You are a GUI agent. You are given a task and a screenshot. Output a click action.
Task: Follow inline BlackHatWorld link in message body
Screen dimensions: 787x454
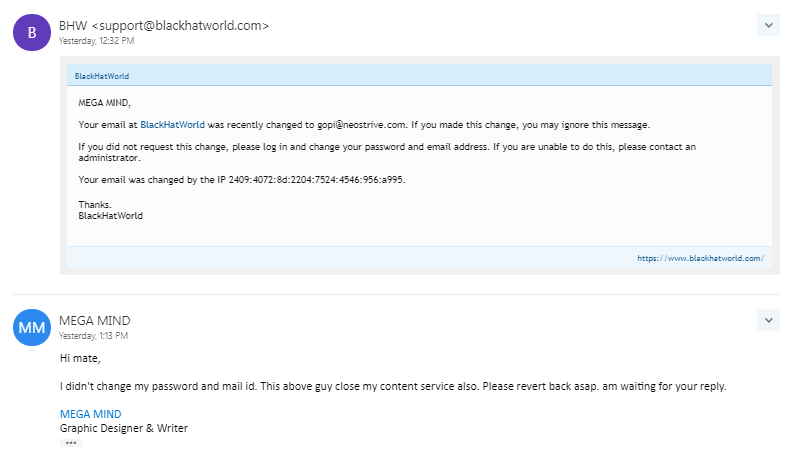point(172,125)
